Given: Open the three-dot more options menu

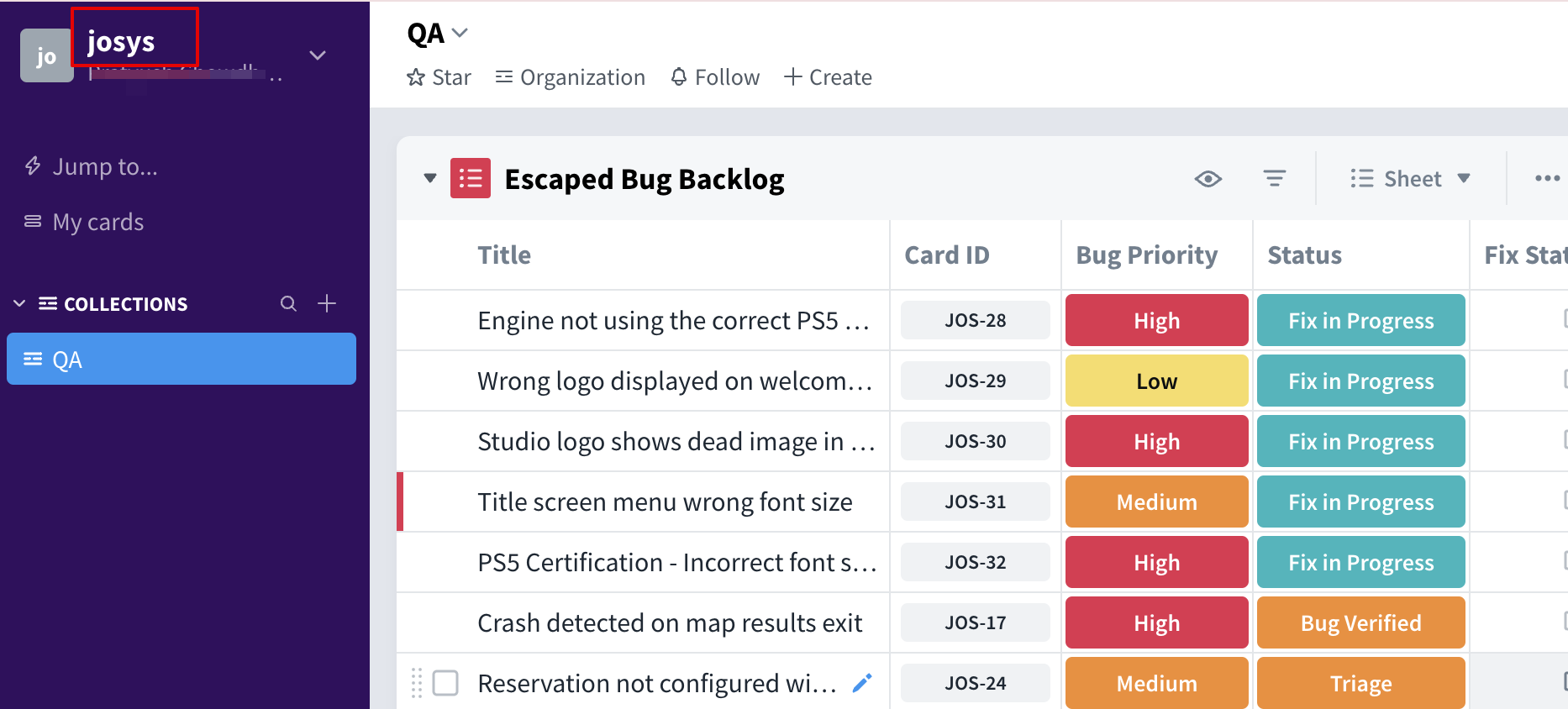Looking at the screenshot, I should [x=1546, y=178].
